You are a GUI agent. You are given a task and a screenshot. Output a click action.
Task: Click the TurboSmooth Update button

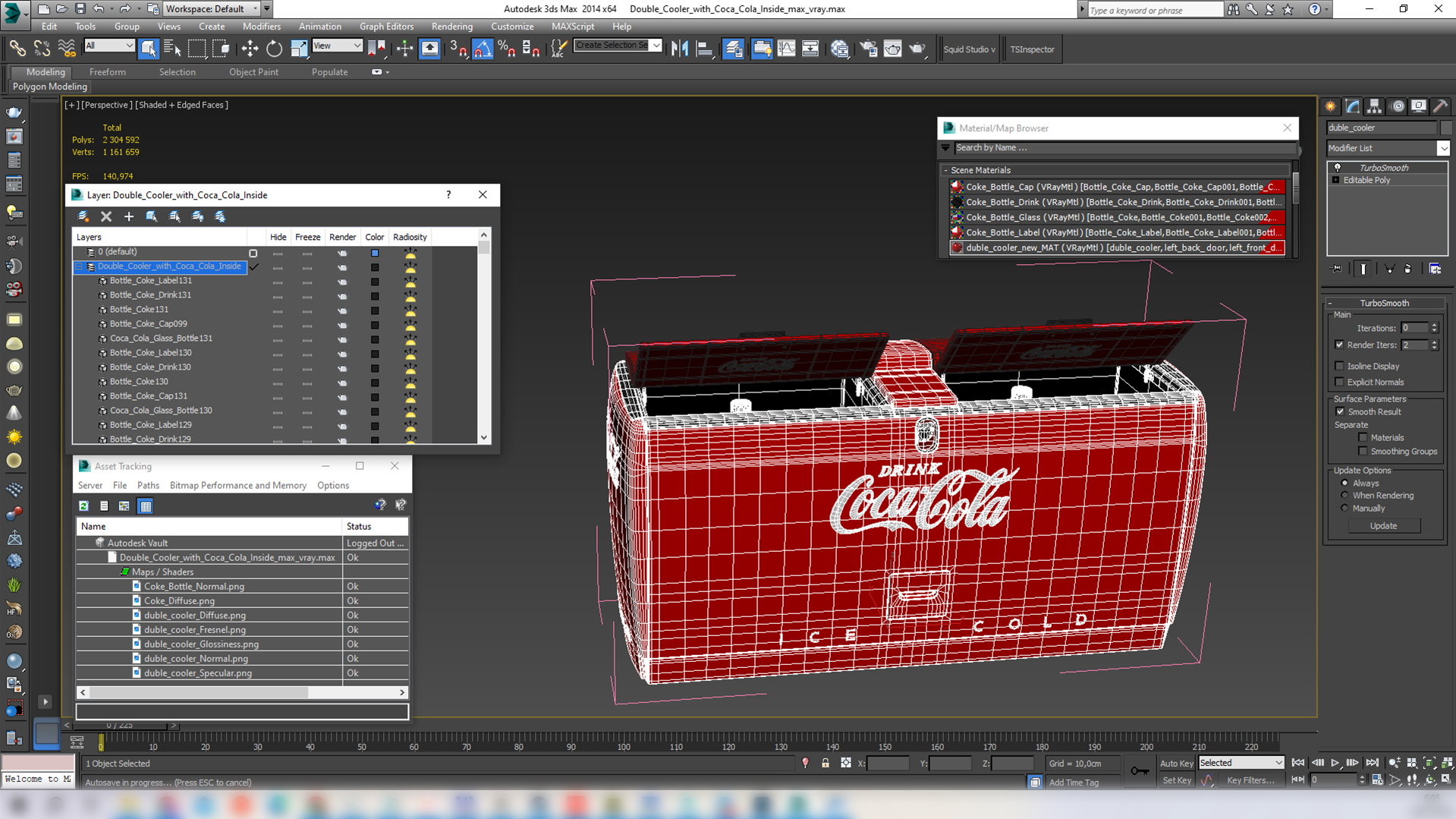[x=1382, y=525]
